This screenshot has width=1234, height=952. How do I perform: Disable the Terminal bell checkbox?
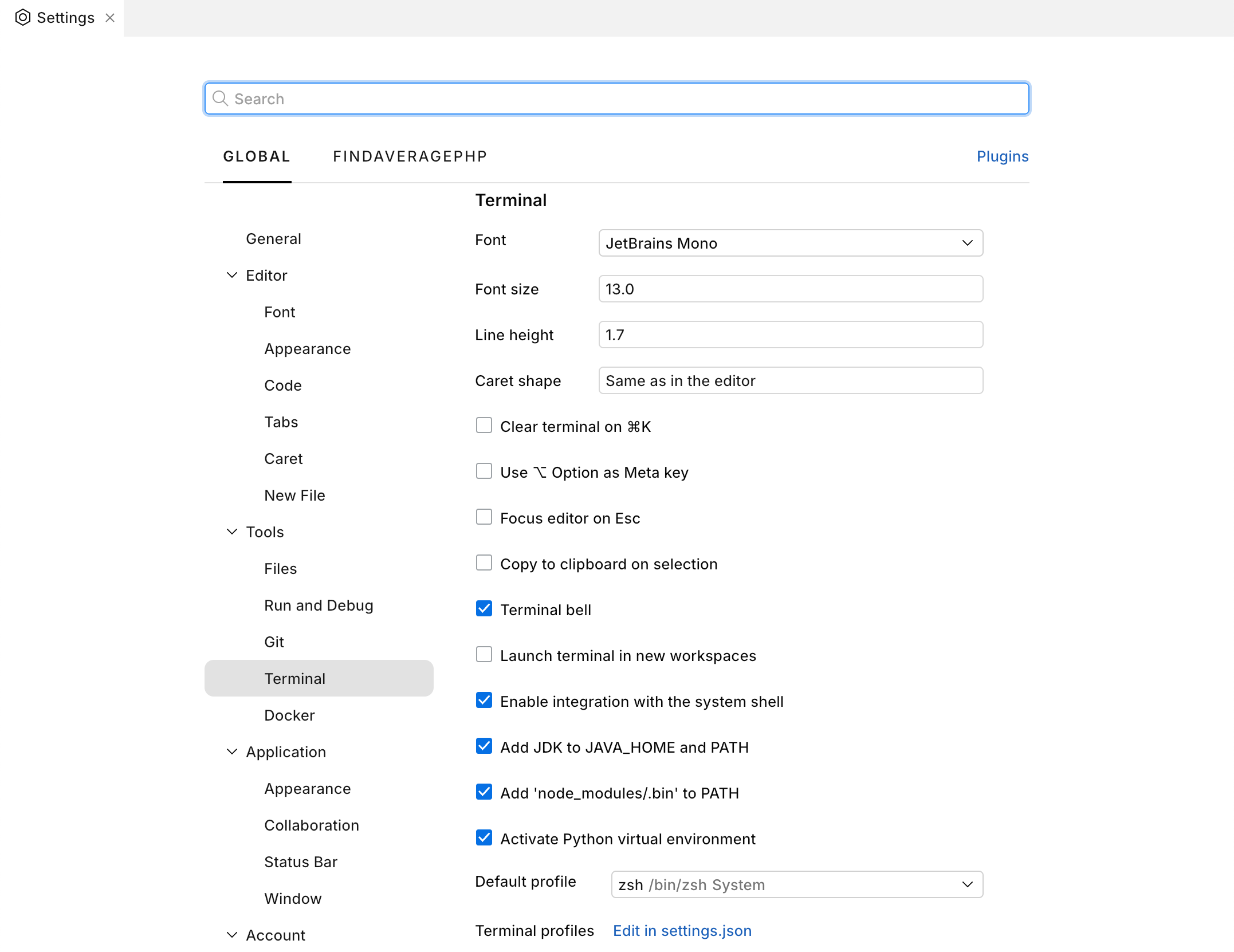(x=484, y=608)
